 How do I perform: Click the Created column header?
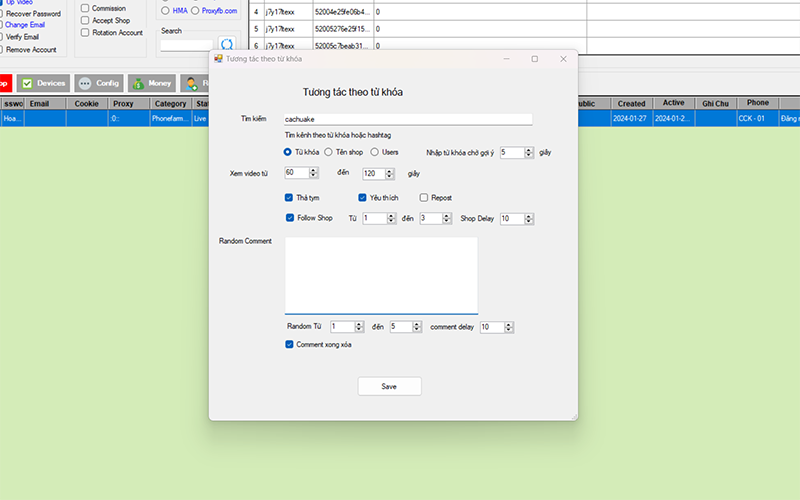[632, 104]
